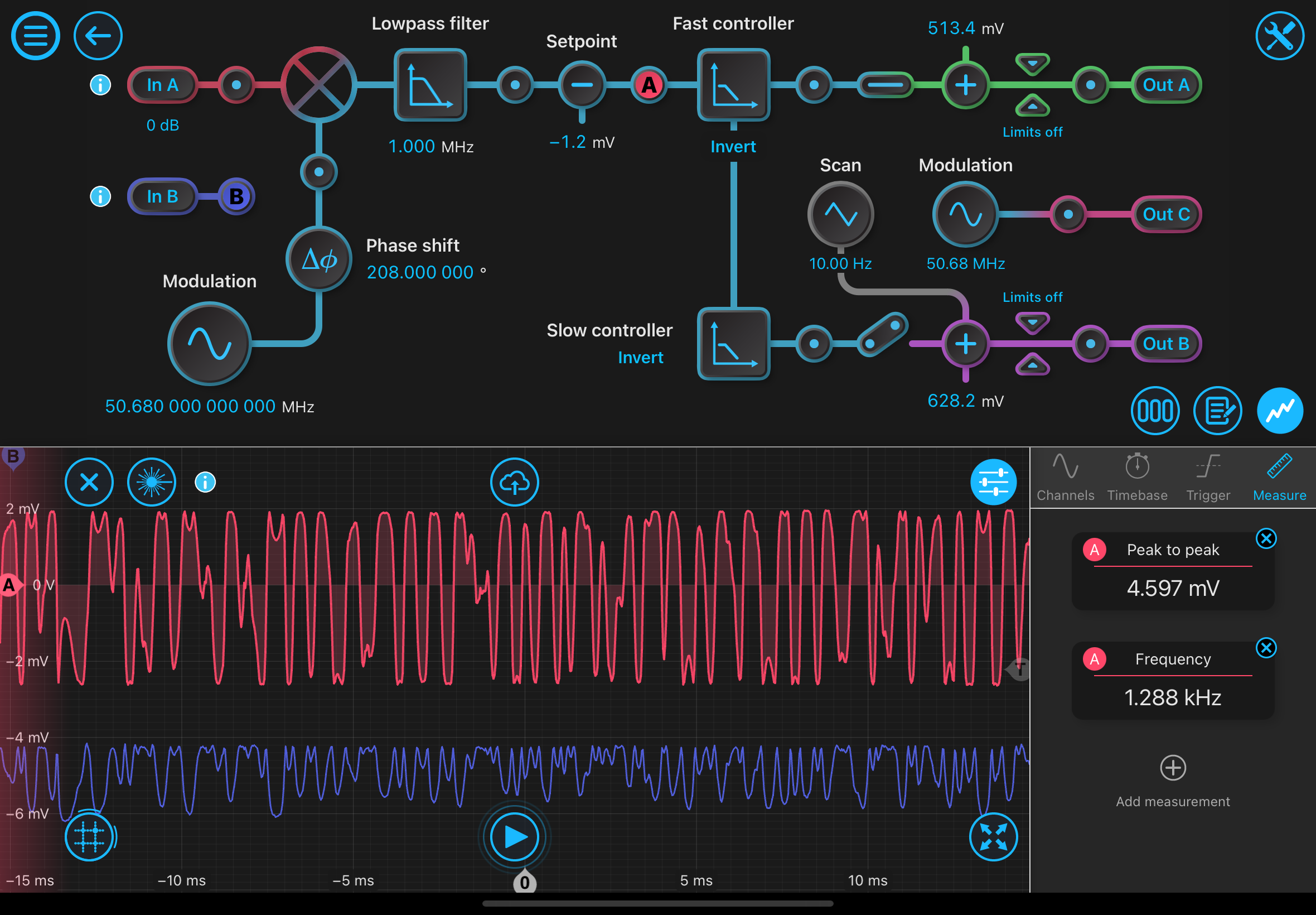
Task: Select the time zero marker
Action: [524, 882]
